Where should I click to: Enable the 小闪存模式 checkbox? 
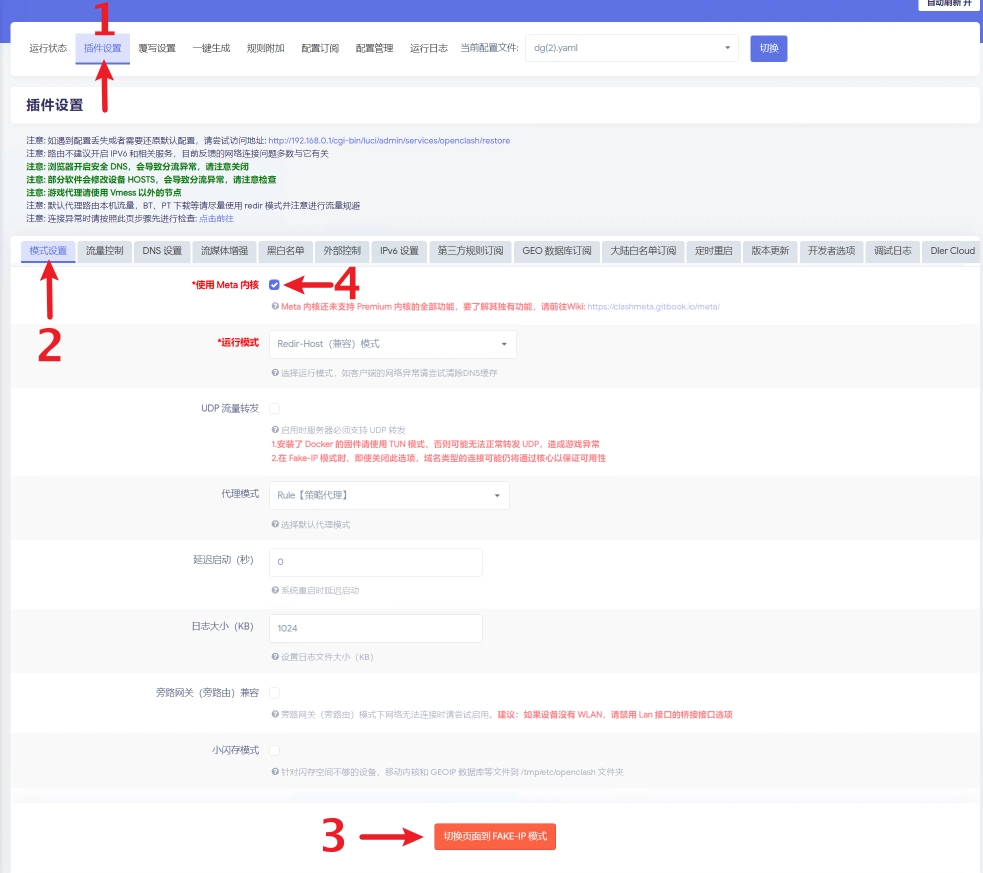point(274,750)
